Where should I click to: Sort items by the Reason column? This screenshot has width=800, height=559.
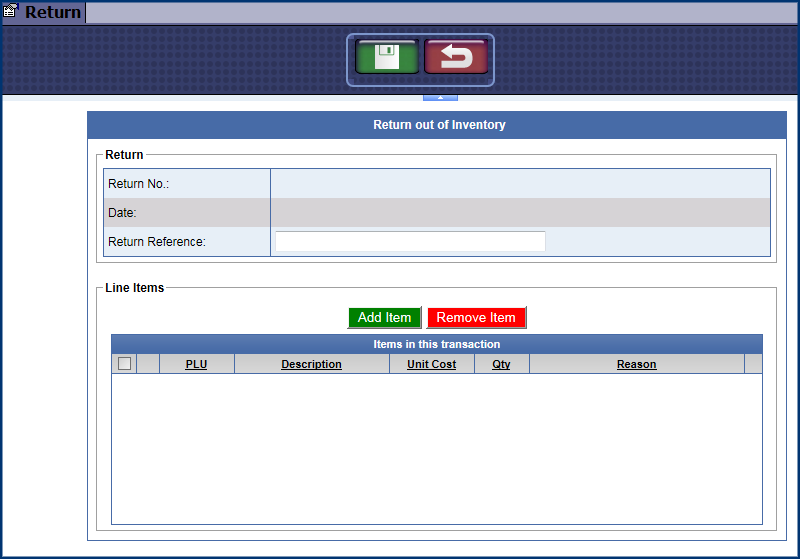(x=636, y=364)
